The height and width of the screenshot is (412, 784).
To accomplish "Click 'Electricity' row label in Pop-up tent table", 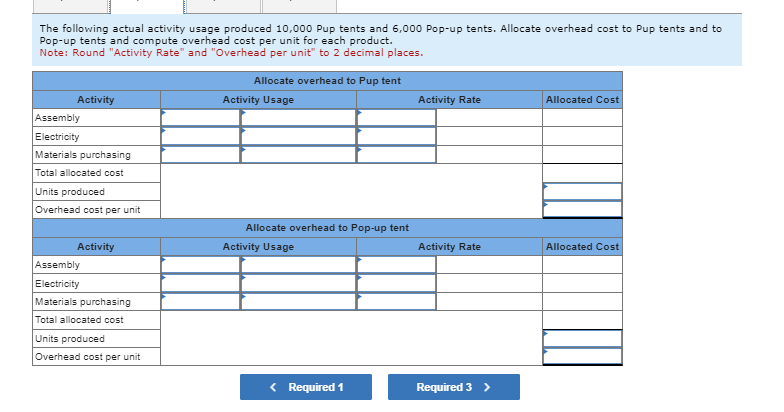I will click(x=57, y=284).
